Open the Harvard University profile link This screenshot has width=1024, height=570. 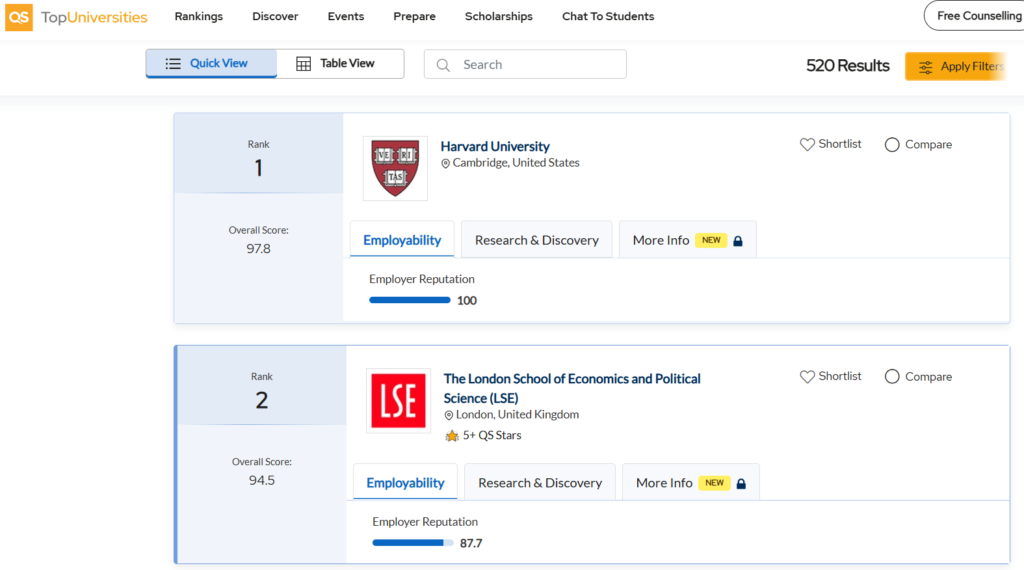coord(495,146)
